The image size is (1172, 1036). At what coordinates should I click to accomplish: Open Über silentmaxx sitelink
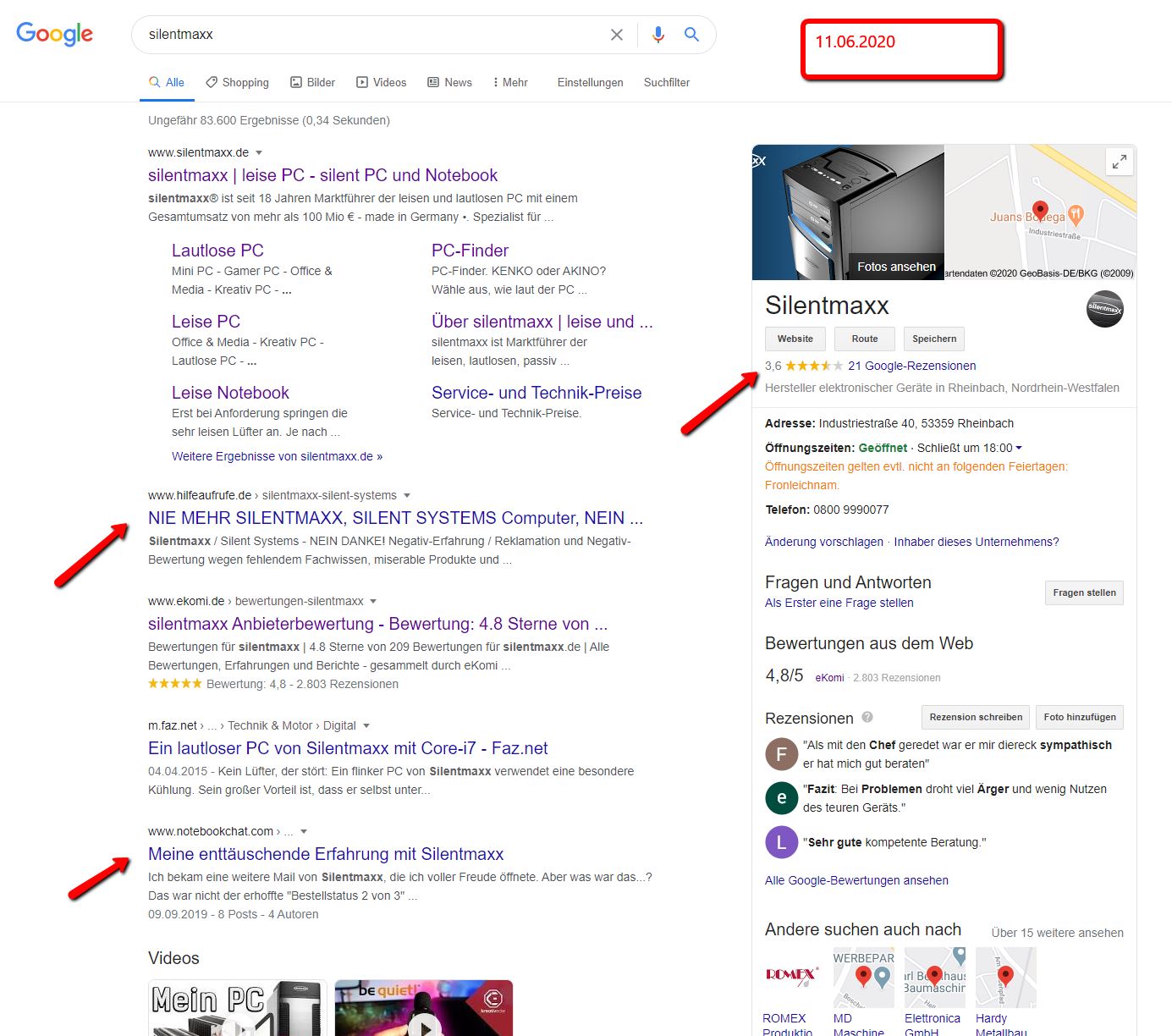point(542,322)
